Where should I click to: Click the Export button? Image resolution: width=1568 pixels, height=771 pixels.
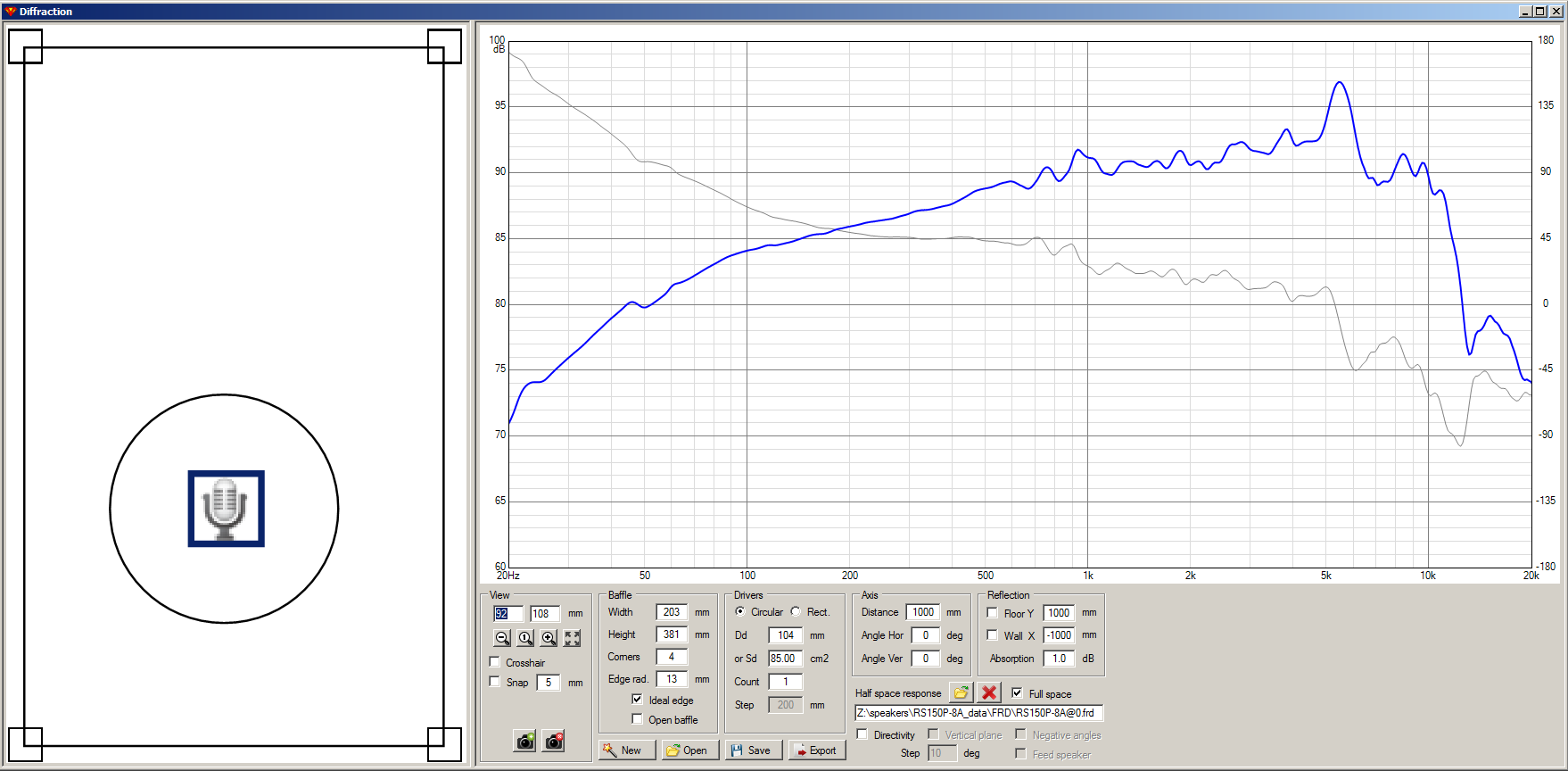(817, 750)
